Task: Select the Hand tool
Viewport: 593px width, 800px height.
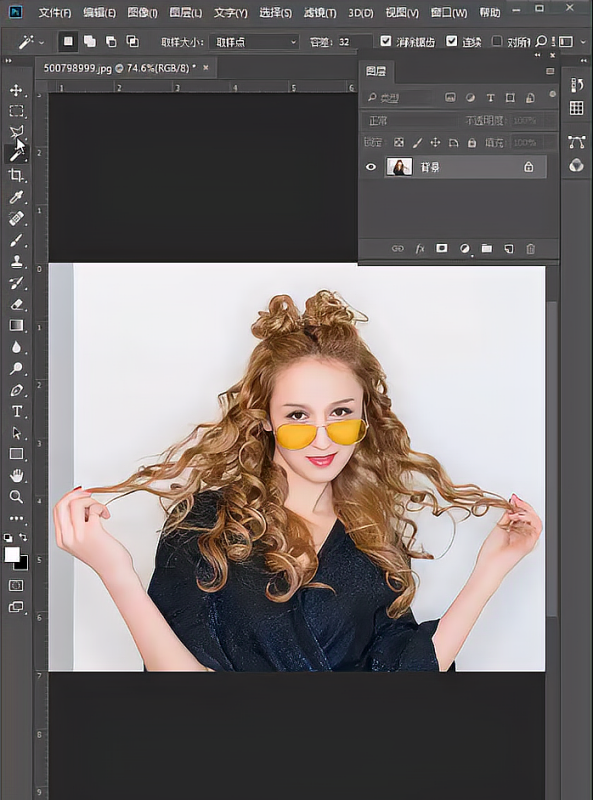Action: coord(16,476)
